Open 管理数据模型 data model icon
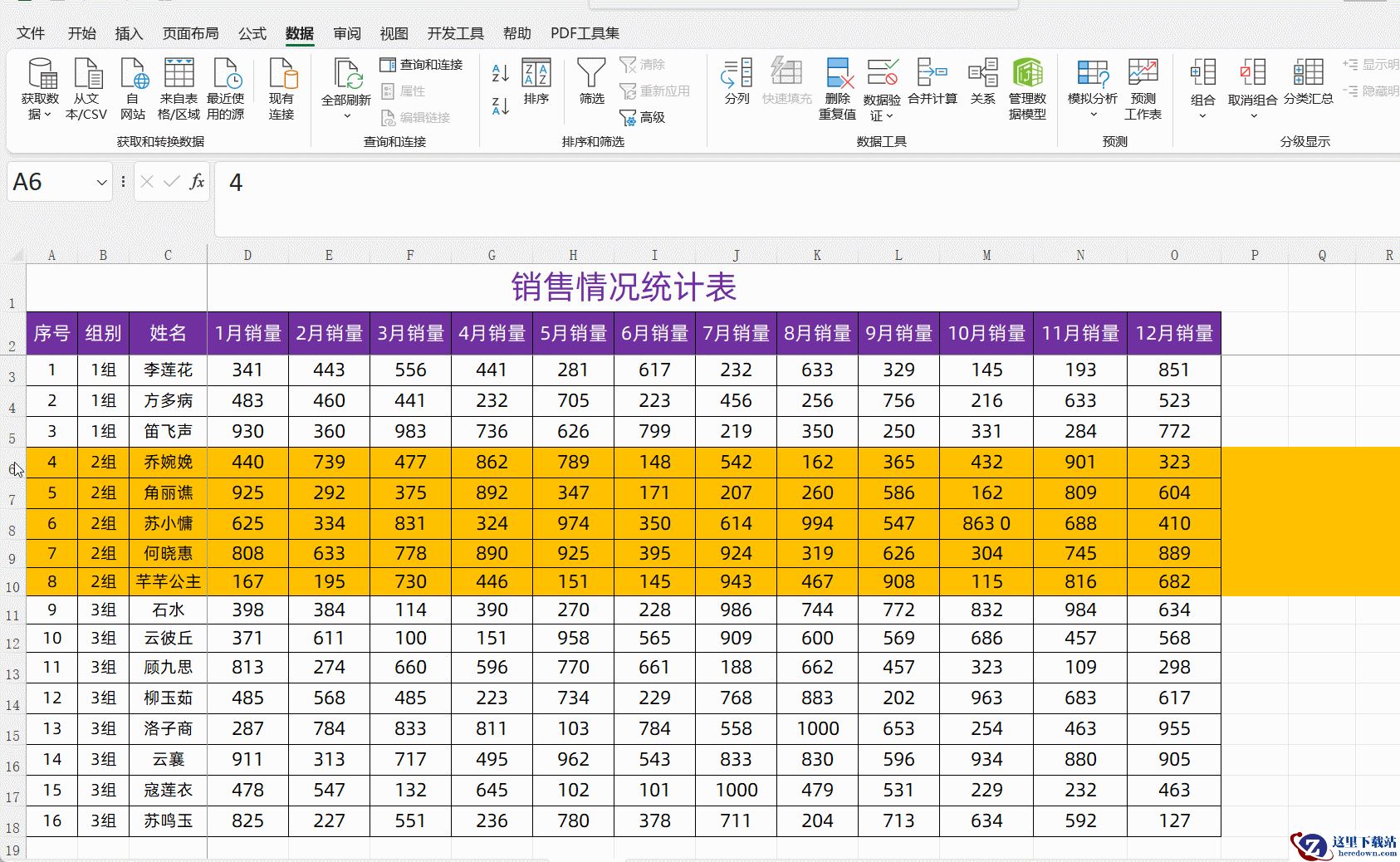1400x862 pixels. pos(1028,73)
